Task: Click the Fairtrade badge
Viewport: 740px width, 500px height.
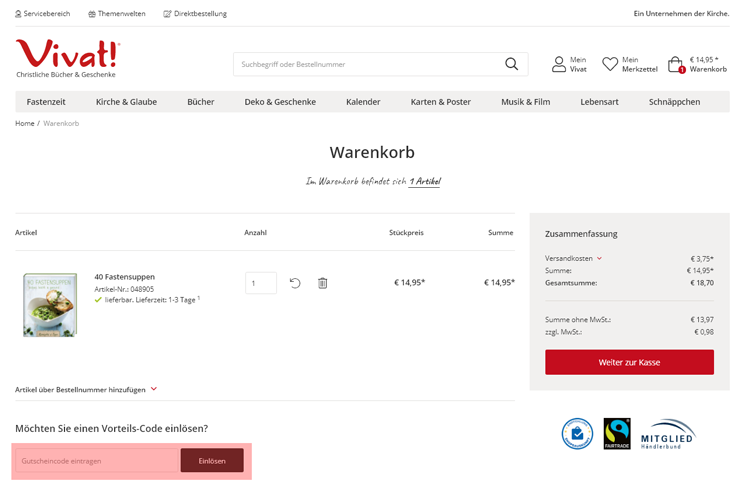Action: click(x=617, y=433)
